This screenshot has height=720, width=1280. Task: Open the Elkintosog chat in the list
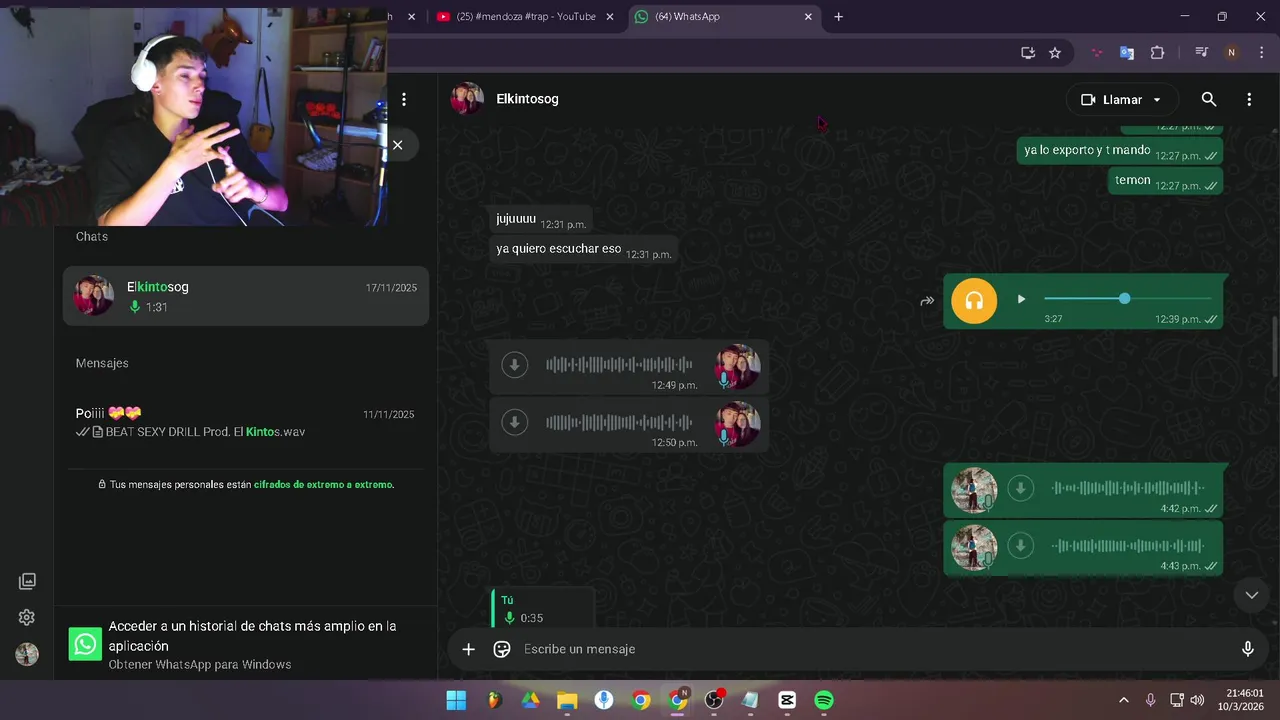click(246, 296)
